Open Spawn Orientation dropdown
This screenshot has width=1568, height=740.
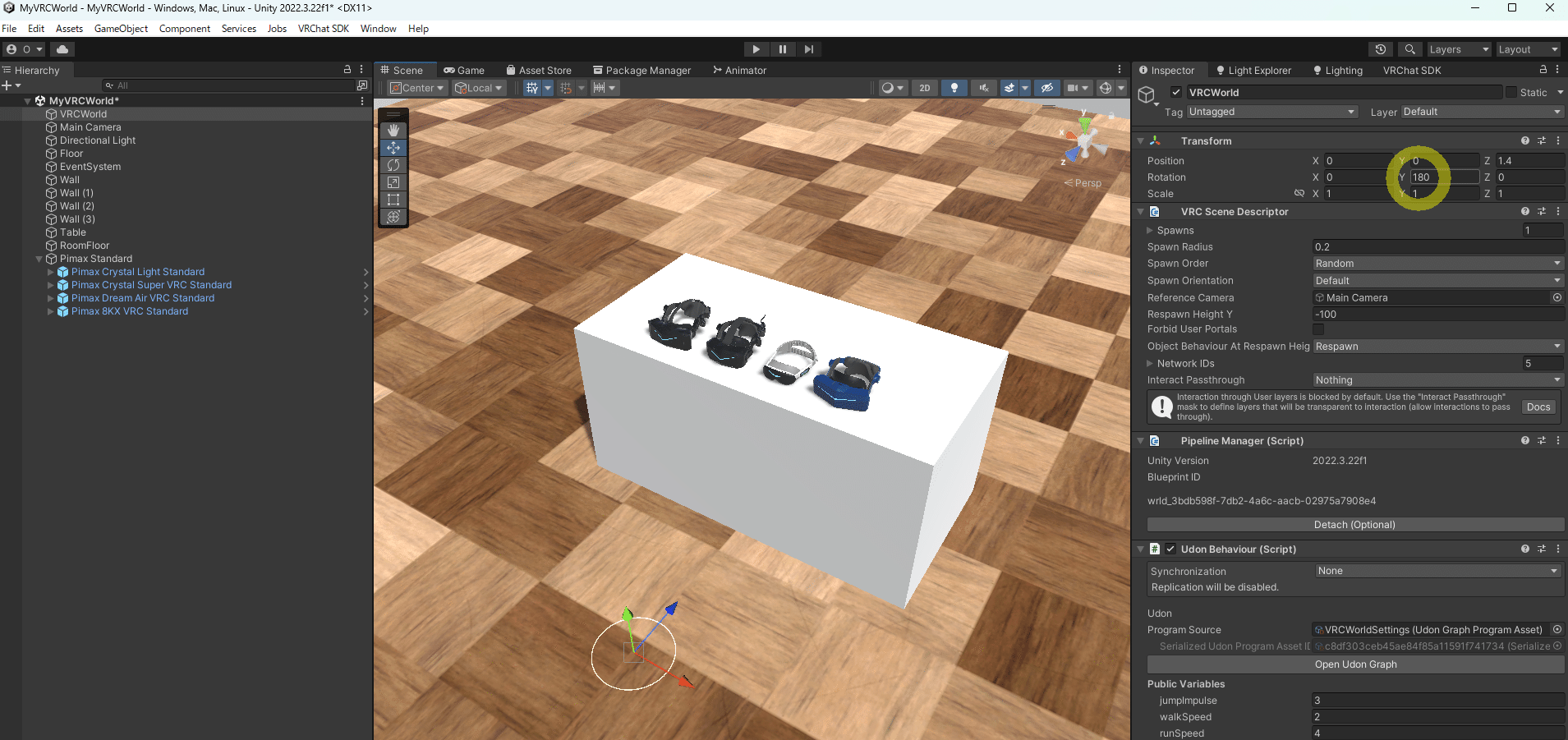(1438, 281)
